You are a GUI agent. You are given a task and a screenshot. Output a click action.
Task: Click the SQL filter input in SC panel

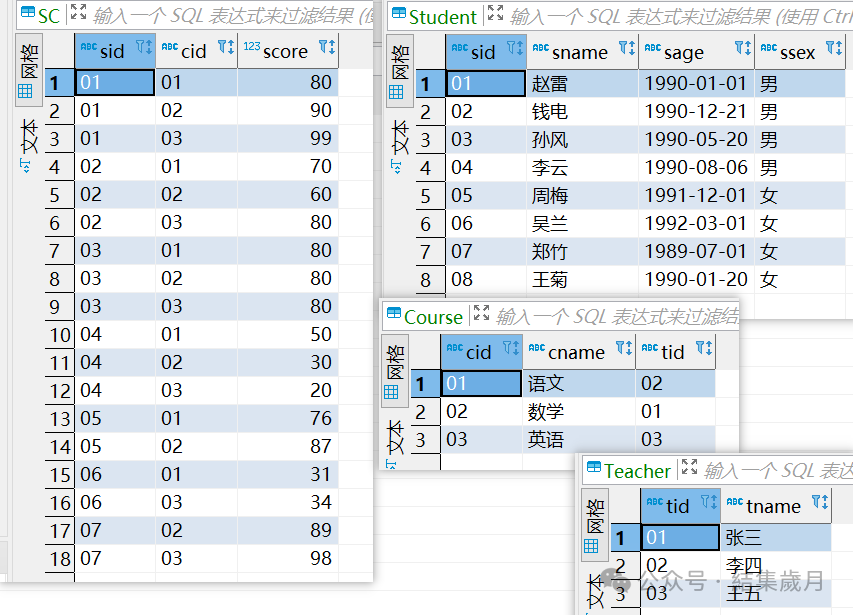232,16
